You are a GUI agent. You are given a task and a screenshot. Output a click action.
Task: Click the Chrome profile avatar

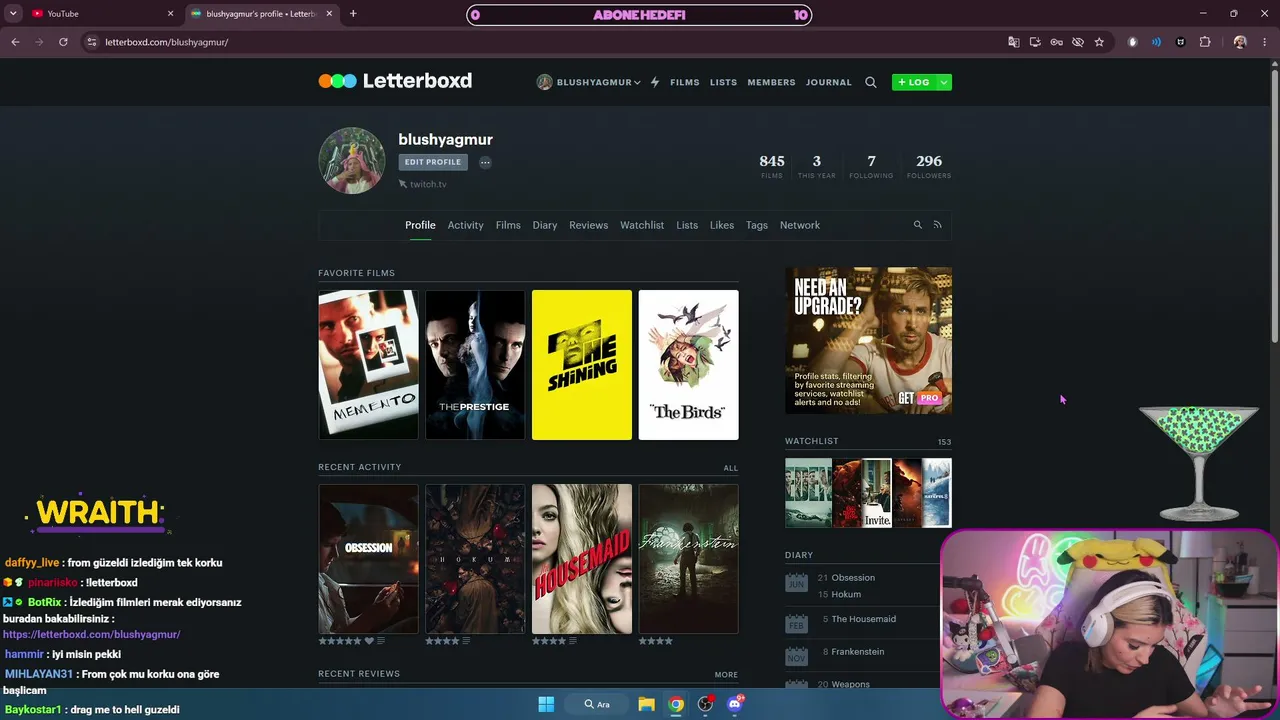click(1240, 42)
